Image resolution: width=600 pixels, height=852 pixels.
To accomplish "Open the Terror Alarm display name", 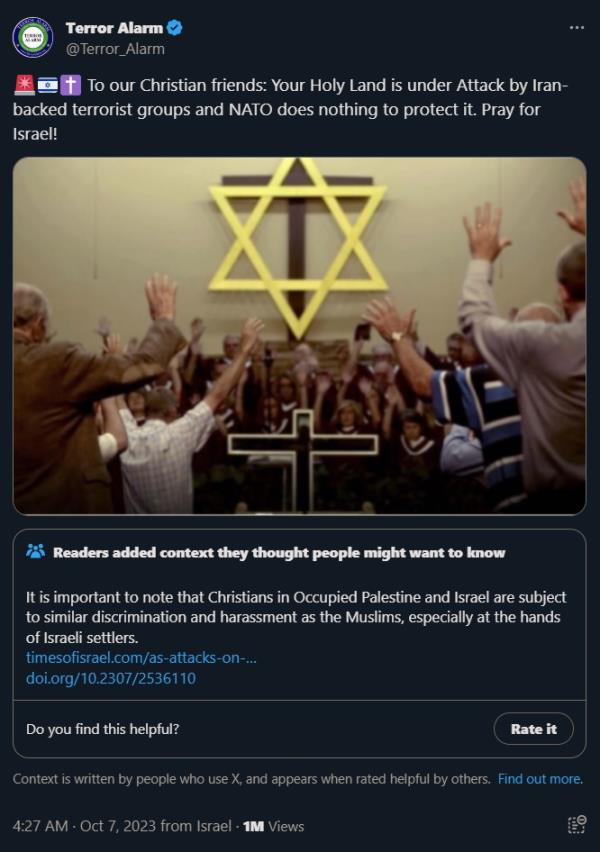I will coord(114,28).
